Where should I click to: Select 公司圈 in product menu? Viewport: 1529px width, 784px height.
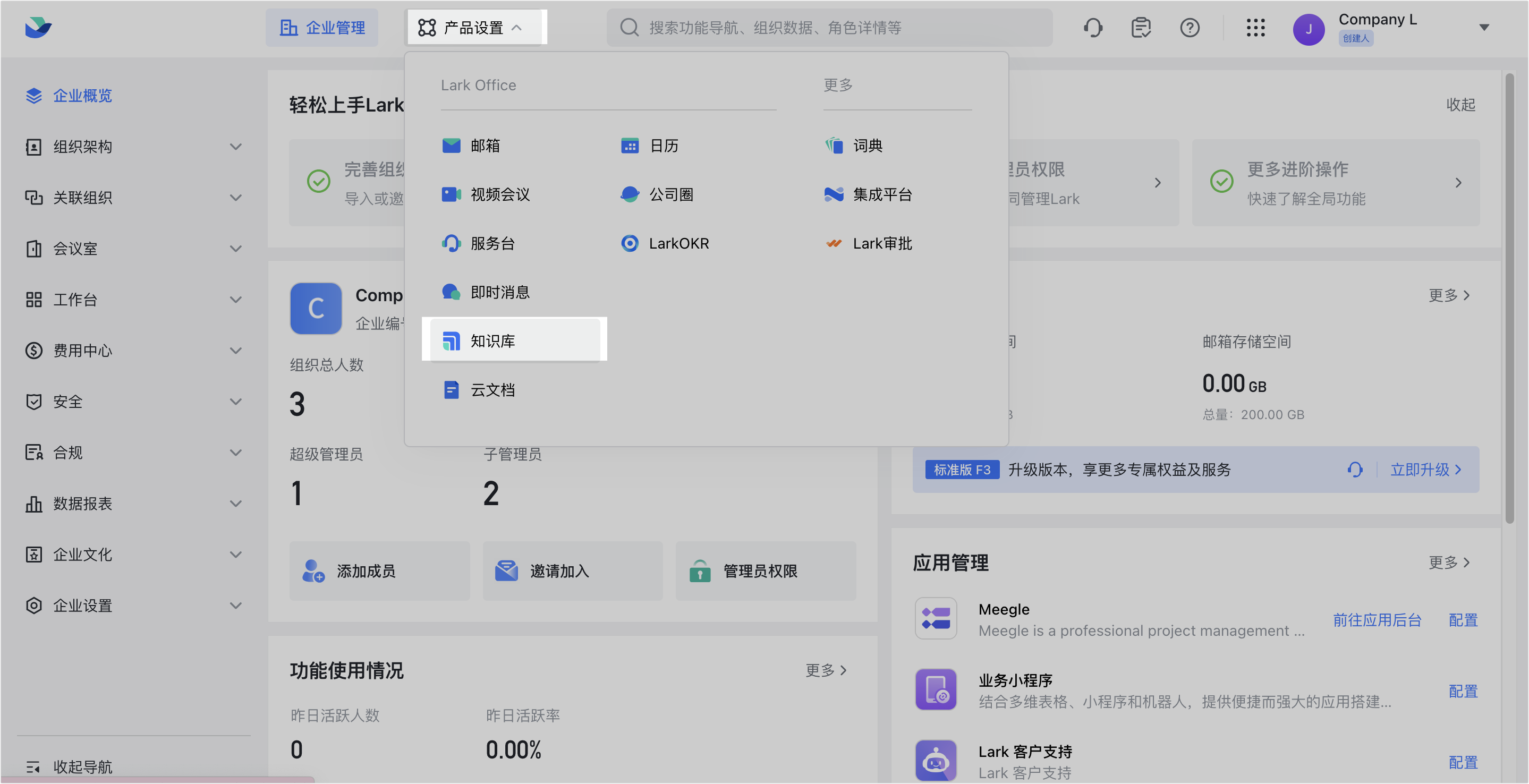(x=657, y=194)
